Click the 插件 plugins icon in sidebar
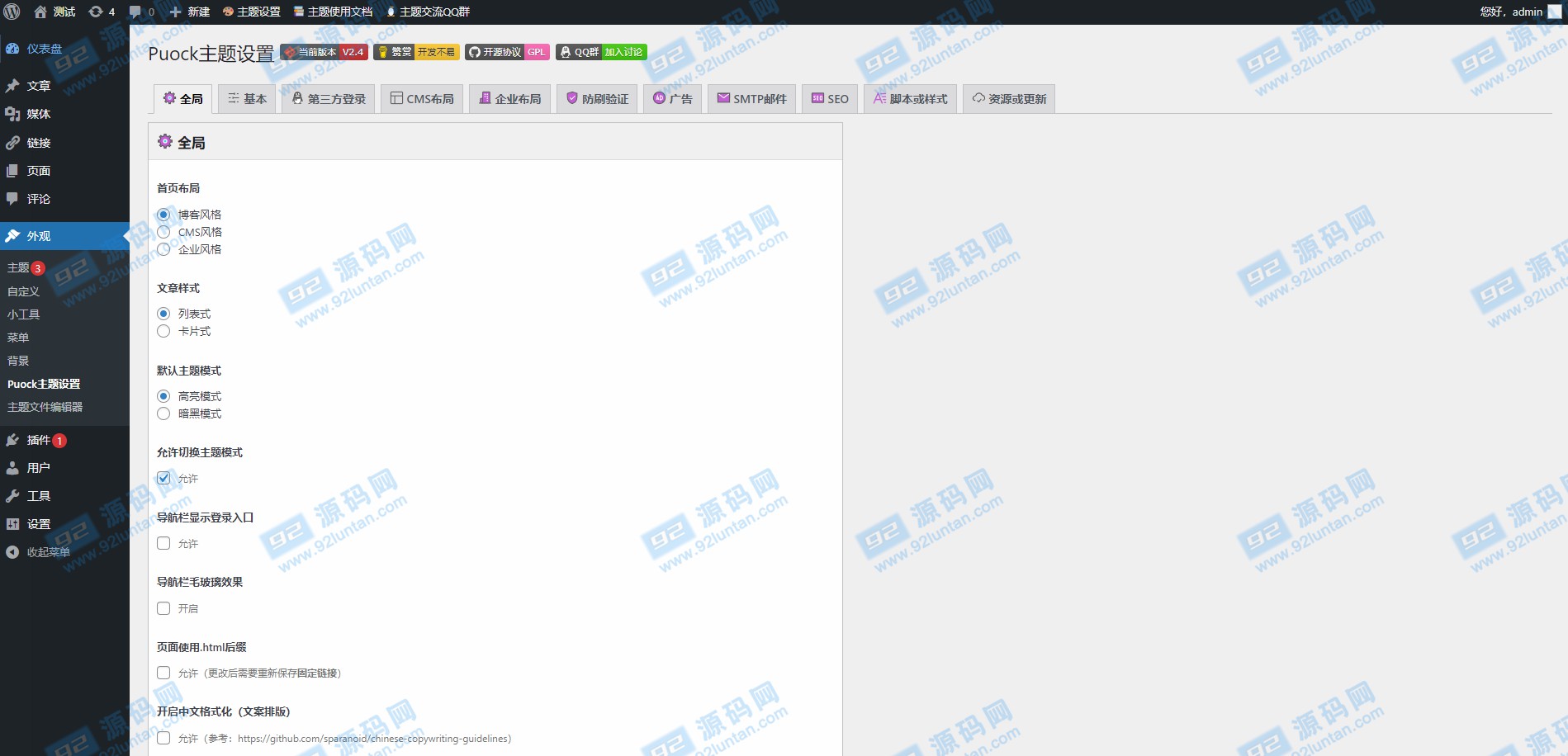The image size is (1568, 756). [12, 440]
